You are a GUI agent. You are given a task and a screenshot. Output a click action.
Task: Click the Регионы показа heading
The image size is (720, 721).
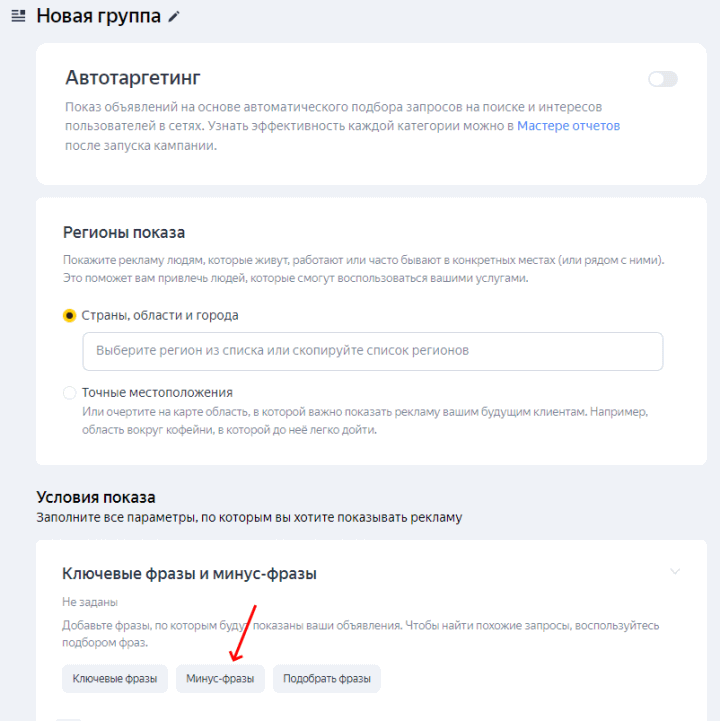(124, 233)
